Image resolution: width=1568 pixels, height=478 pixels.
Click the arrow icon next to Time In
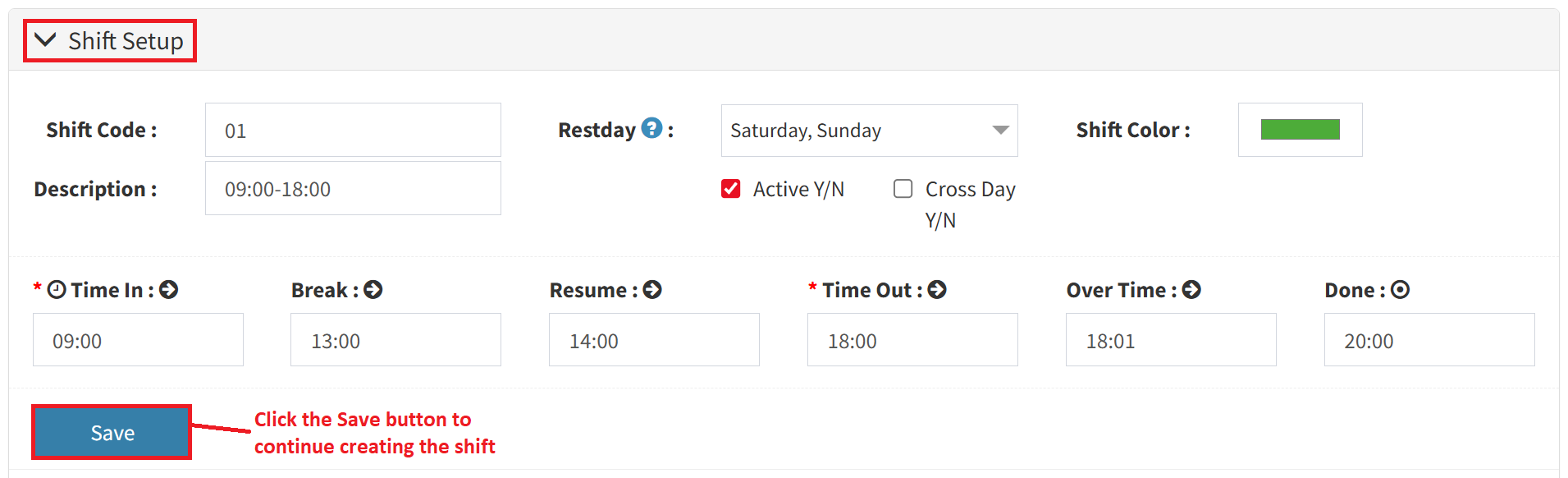click(x=168, y=290)
